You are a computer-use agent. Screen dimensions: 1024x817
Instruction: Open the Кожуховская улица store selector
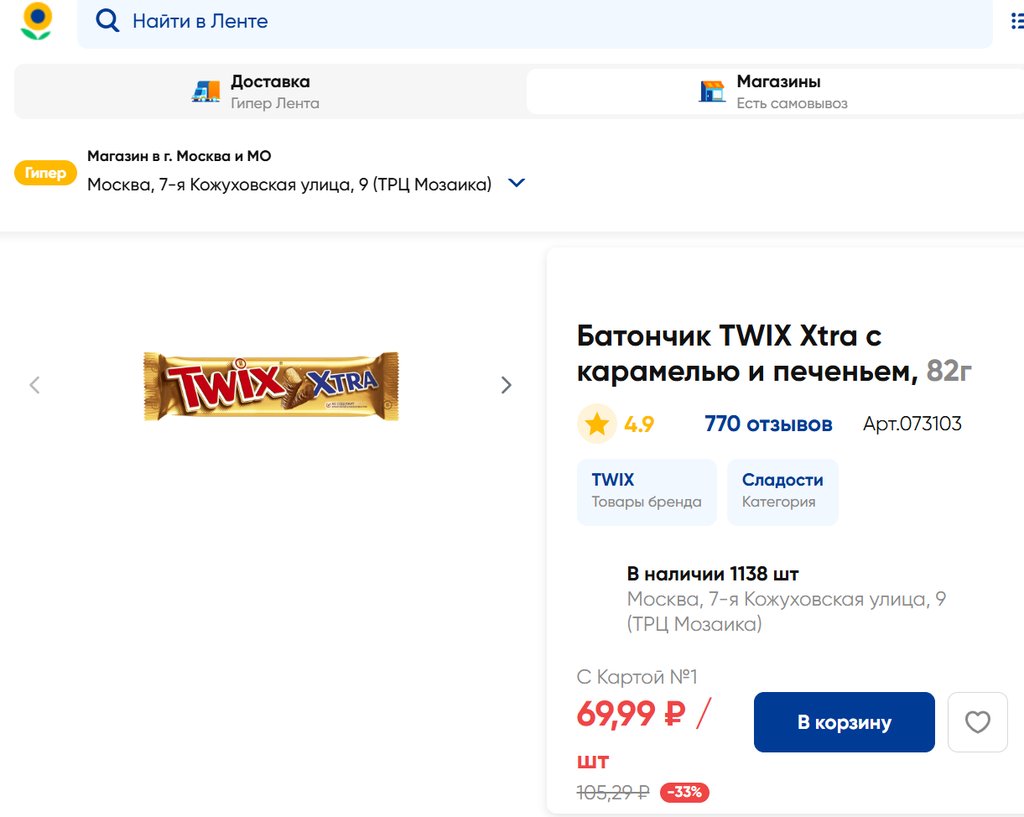pos(289,184)
